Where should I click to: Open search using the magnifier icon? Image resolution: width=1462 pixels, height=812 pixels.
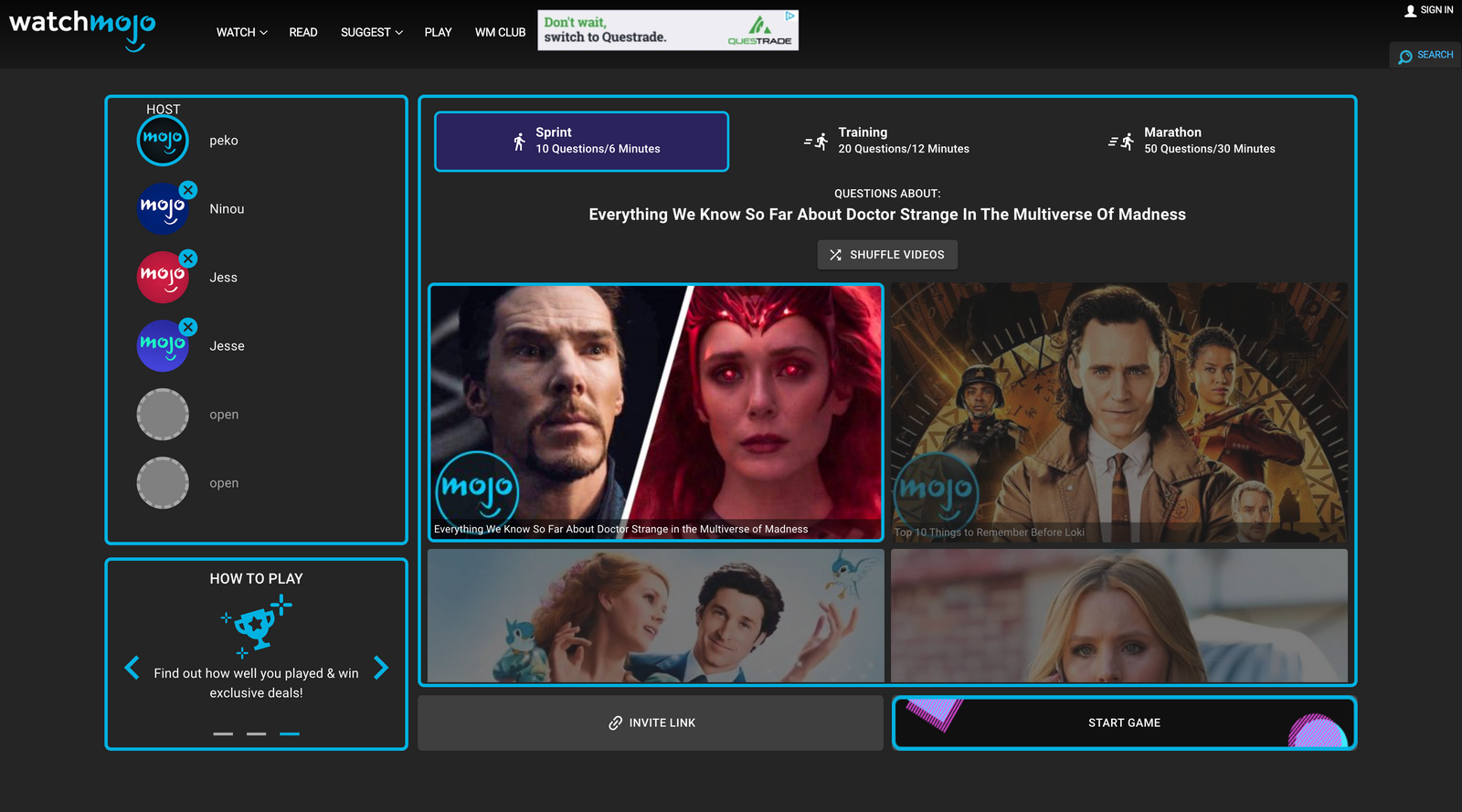[x=1405, y=56]
